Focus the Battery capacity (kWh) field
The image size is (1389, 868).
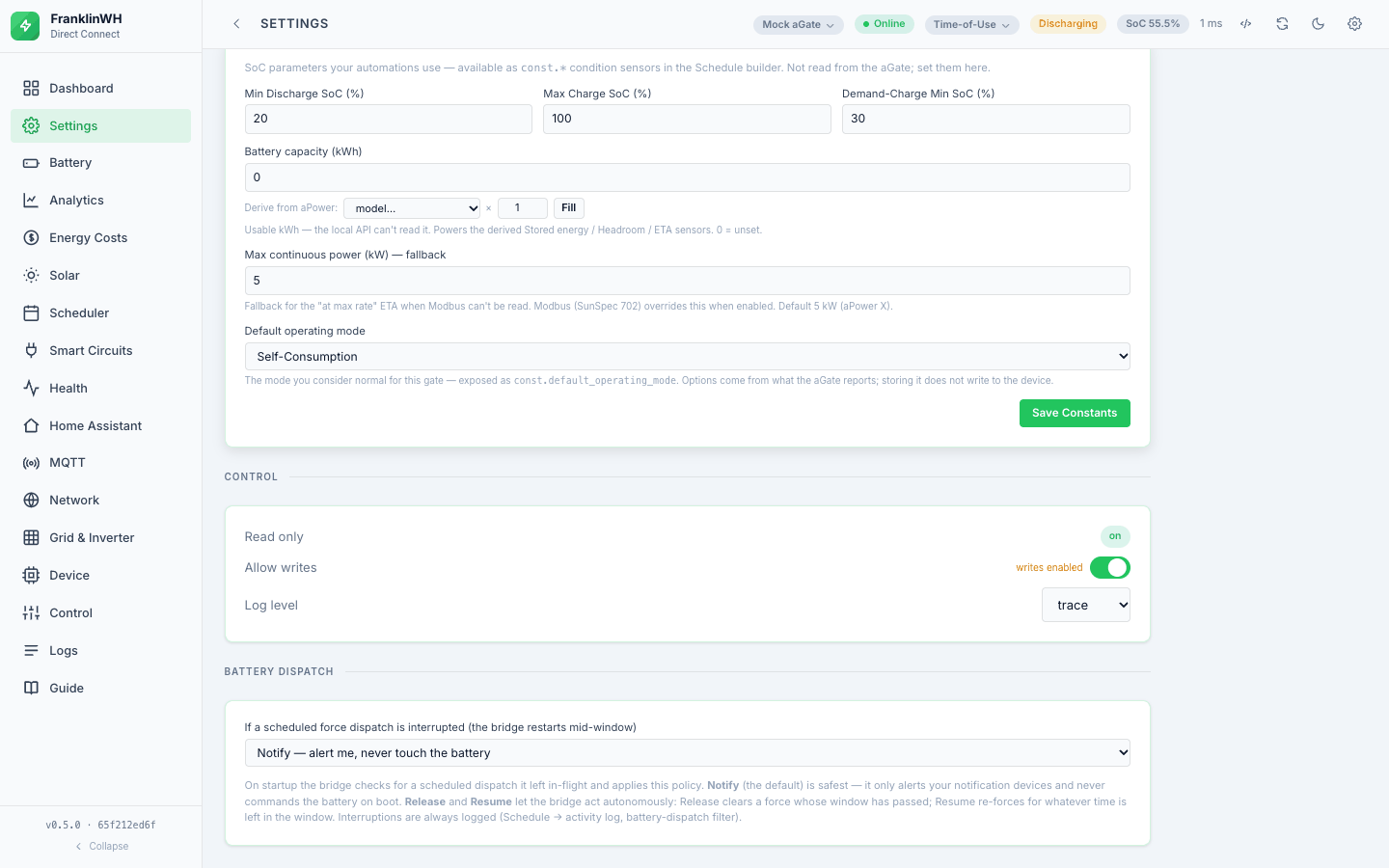click(687, 177)
